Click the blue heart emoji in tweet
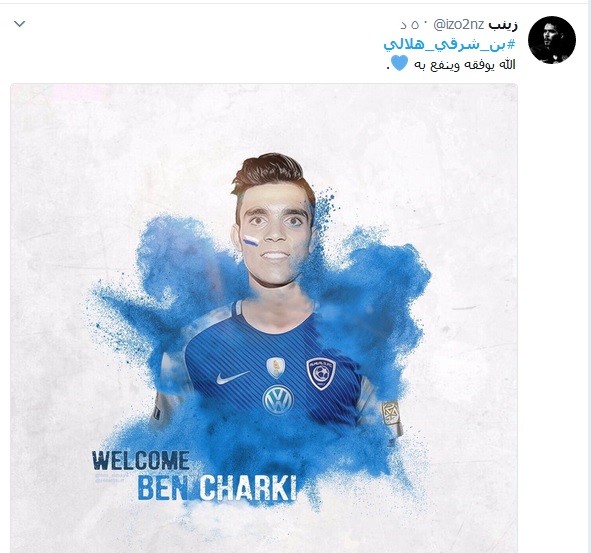The image size is (591, 553). 399,63
